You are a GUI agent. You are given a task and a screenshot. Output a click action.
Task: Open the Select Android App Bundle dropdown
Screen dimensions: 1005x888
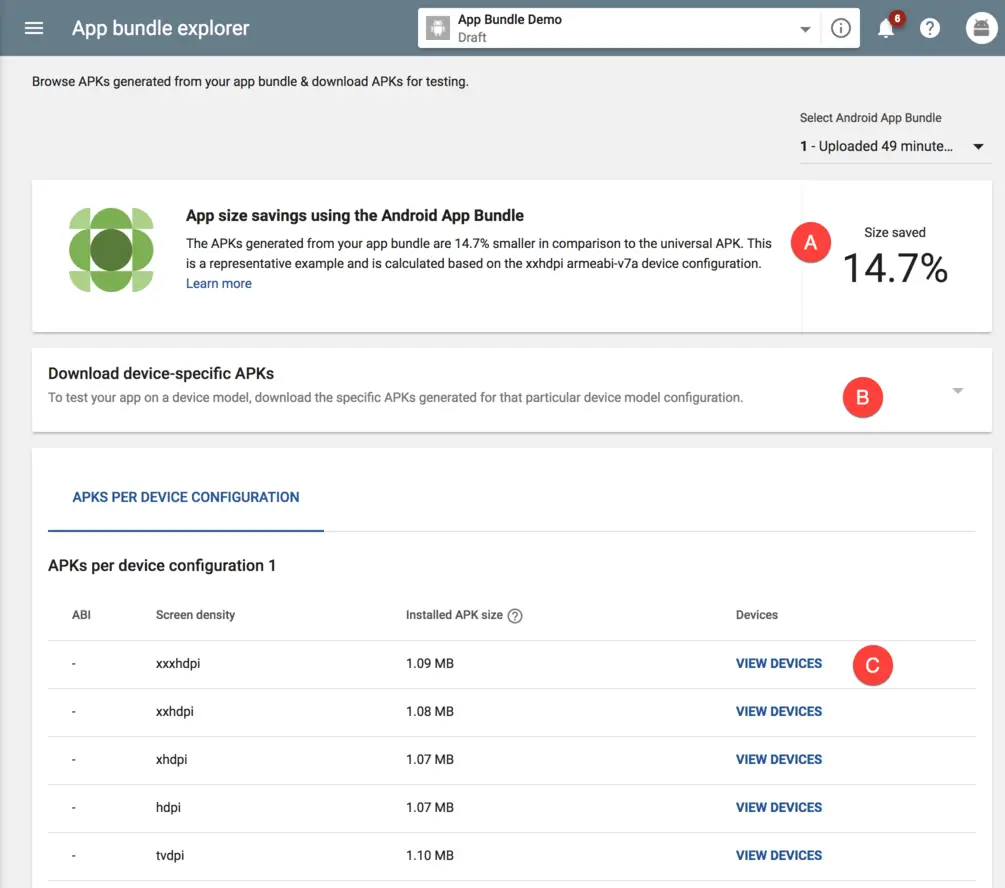[x=894, y=147]
